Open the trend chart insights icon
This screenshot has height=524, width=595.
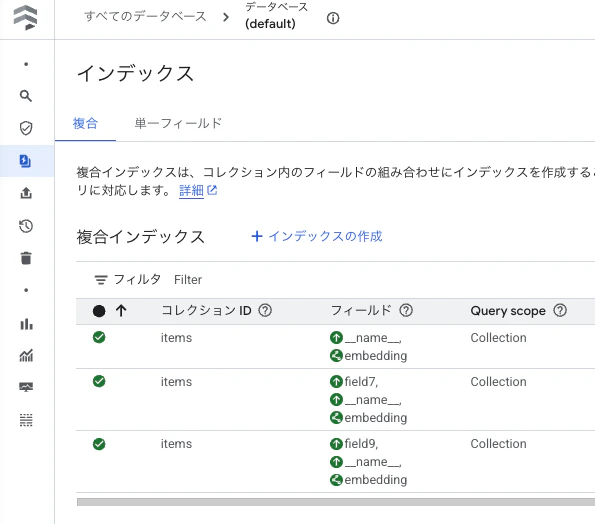[26, 356]
